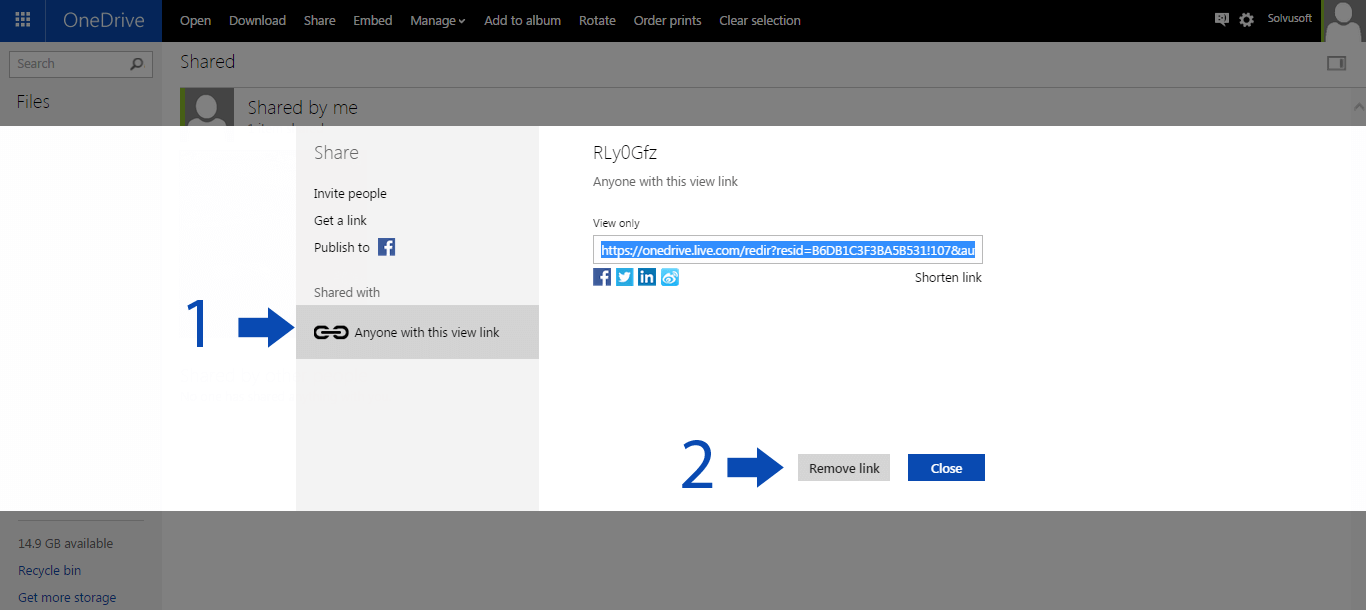Toggle the details pane icon
1366x610 pixels.
1336,63
